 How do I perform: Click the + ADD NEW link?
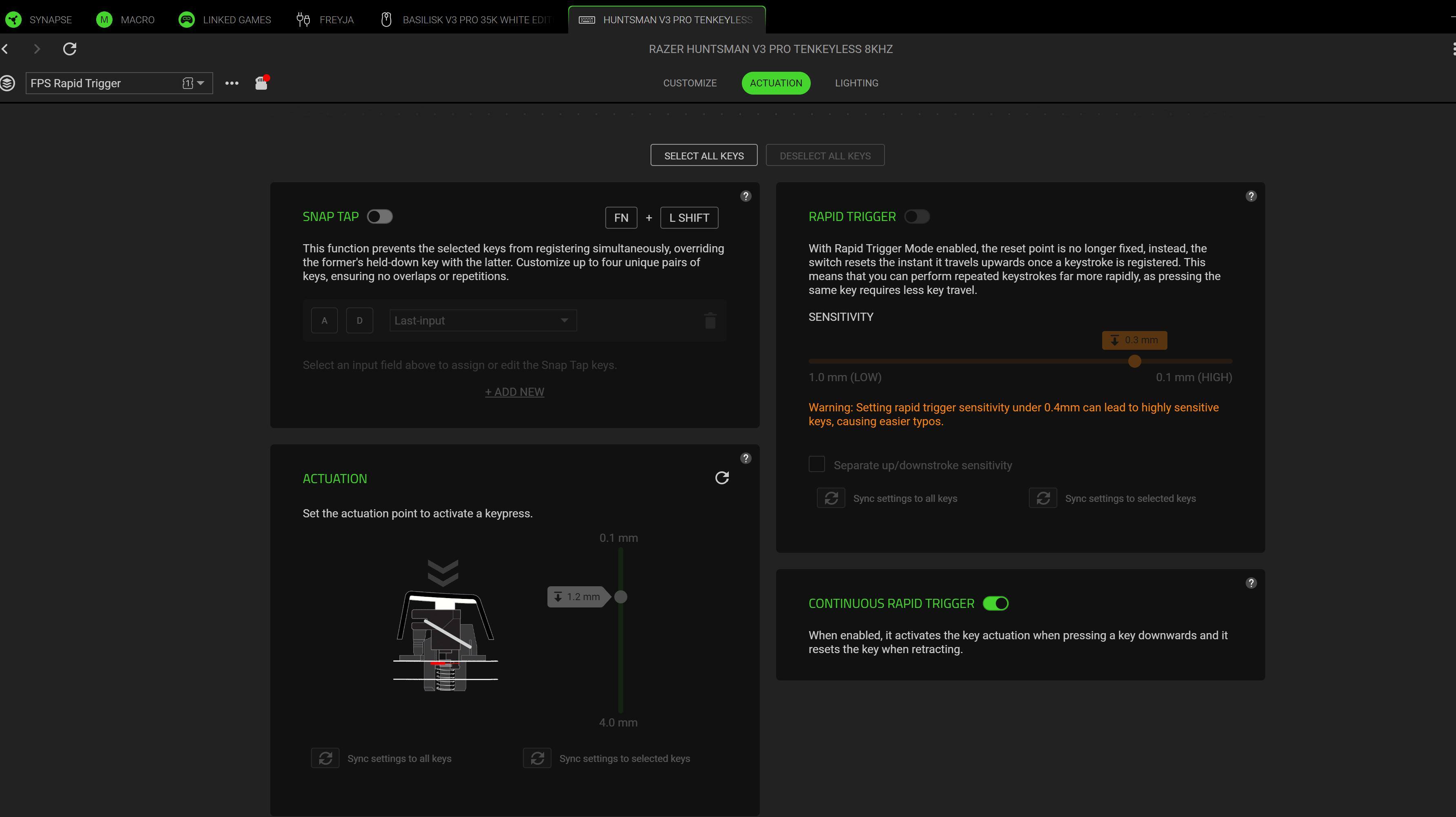click(x=514, y=392)
